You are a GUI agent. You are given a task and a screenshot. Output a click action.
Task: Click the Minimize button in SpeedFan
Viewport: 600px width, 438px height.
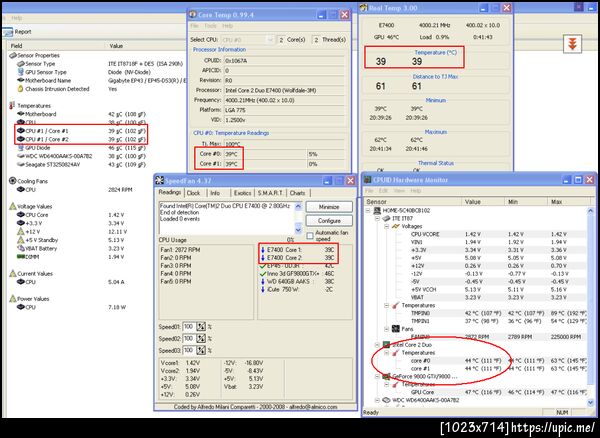tap(329, 207)
